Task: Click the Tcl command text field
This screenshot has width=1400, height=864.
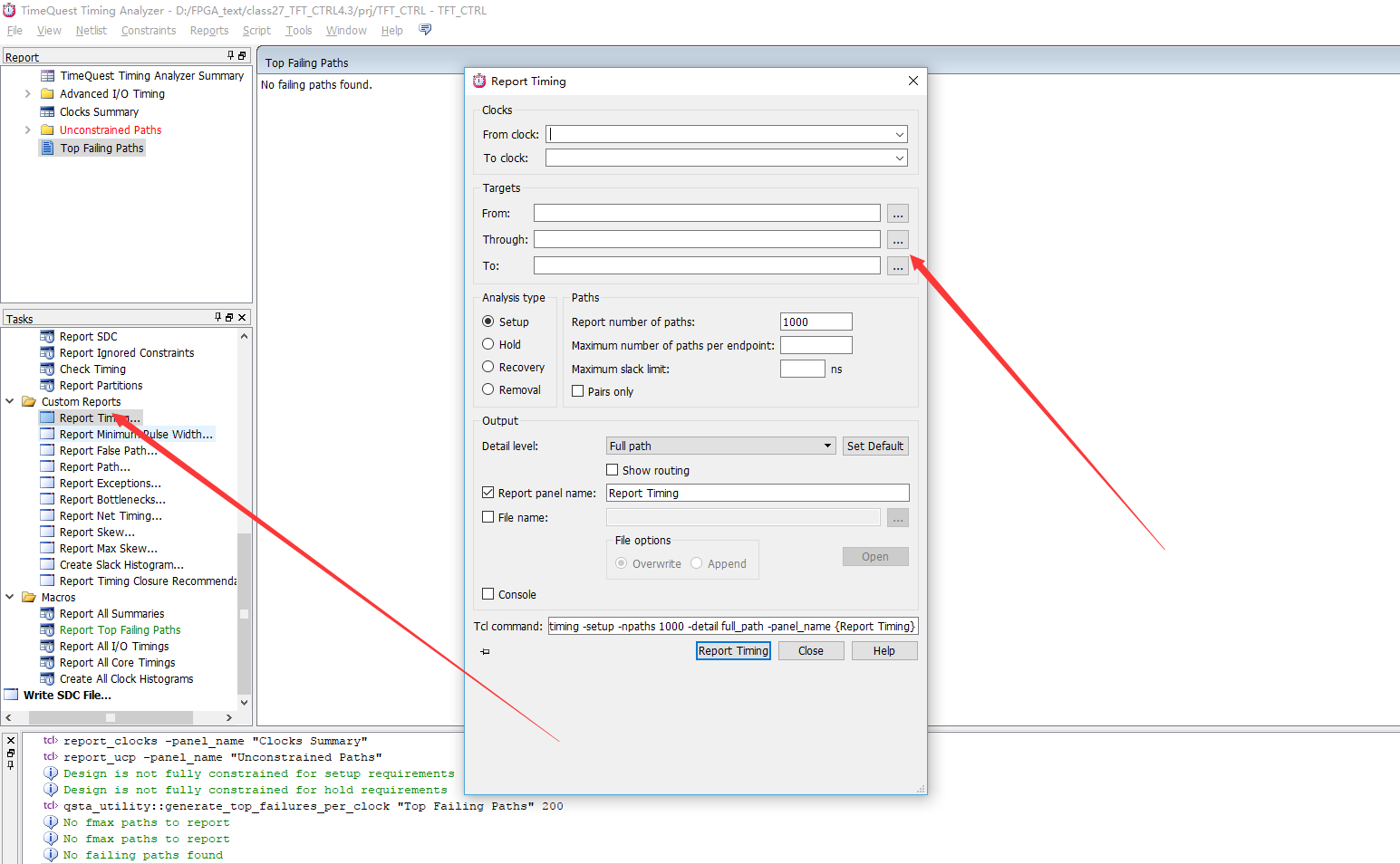Action: (x=733, y=626)
